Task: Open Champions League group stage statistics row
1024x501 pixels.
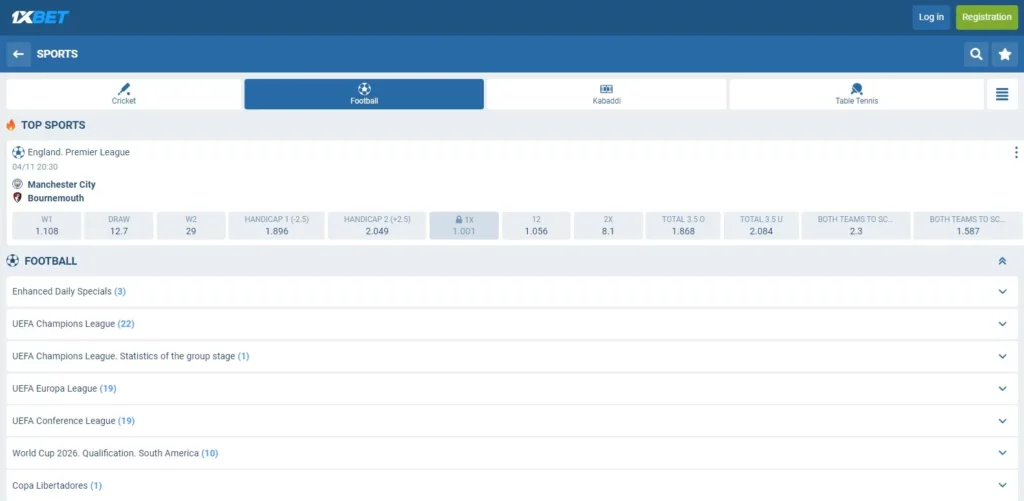Action: pos(512,356)
